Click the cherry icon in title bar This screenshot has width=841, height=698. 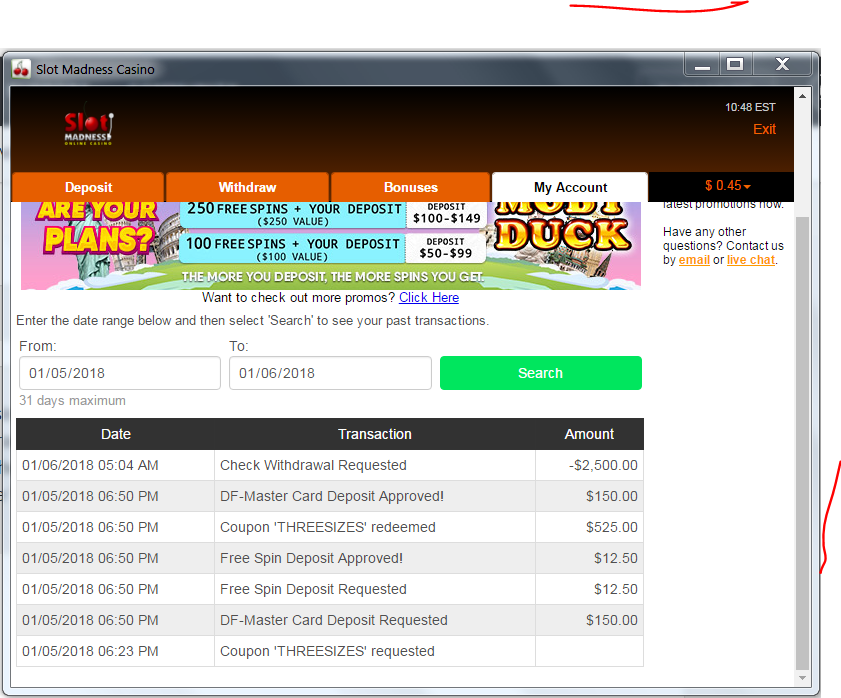click(x=21, y=69)
